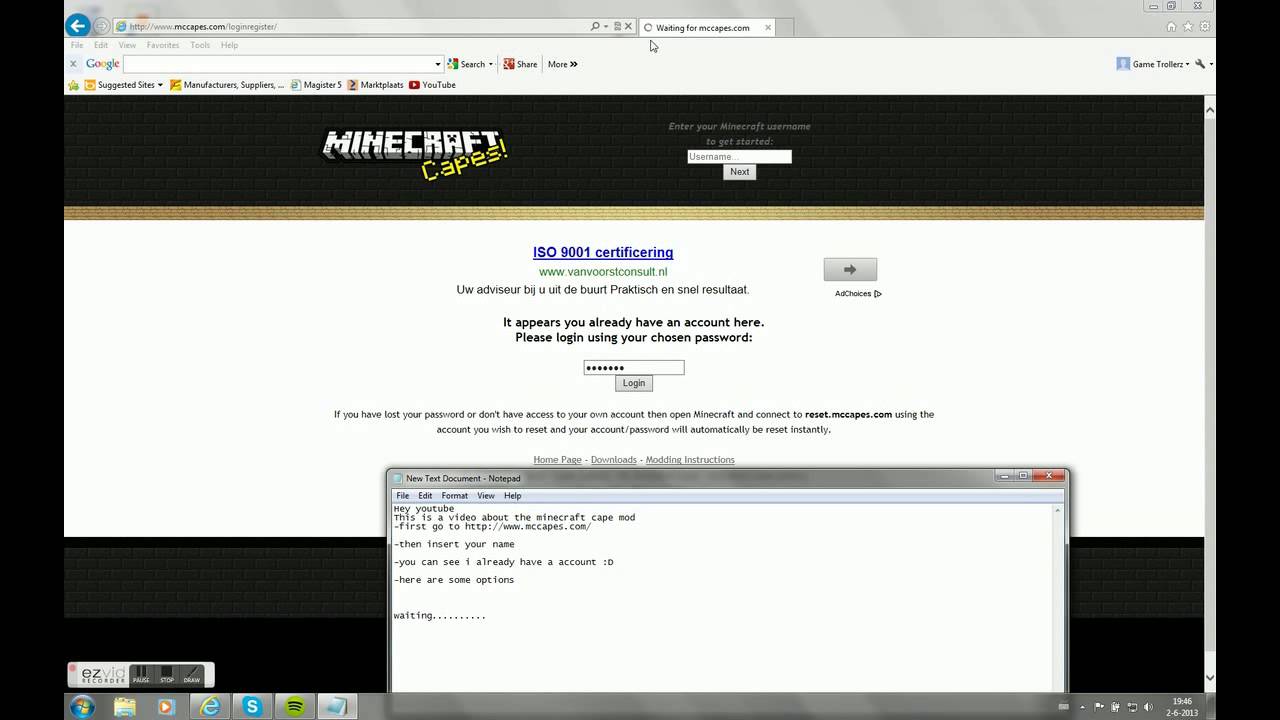Click the Username input field
The height and width of the screenshot is (720, 1280).
point(739,156)
